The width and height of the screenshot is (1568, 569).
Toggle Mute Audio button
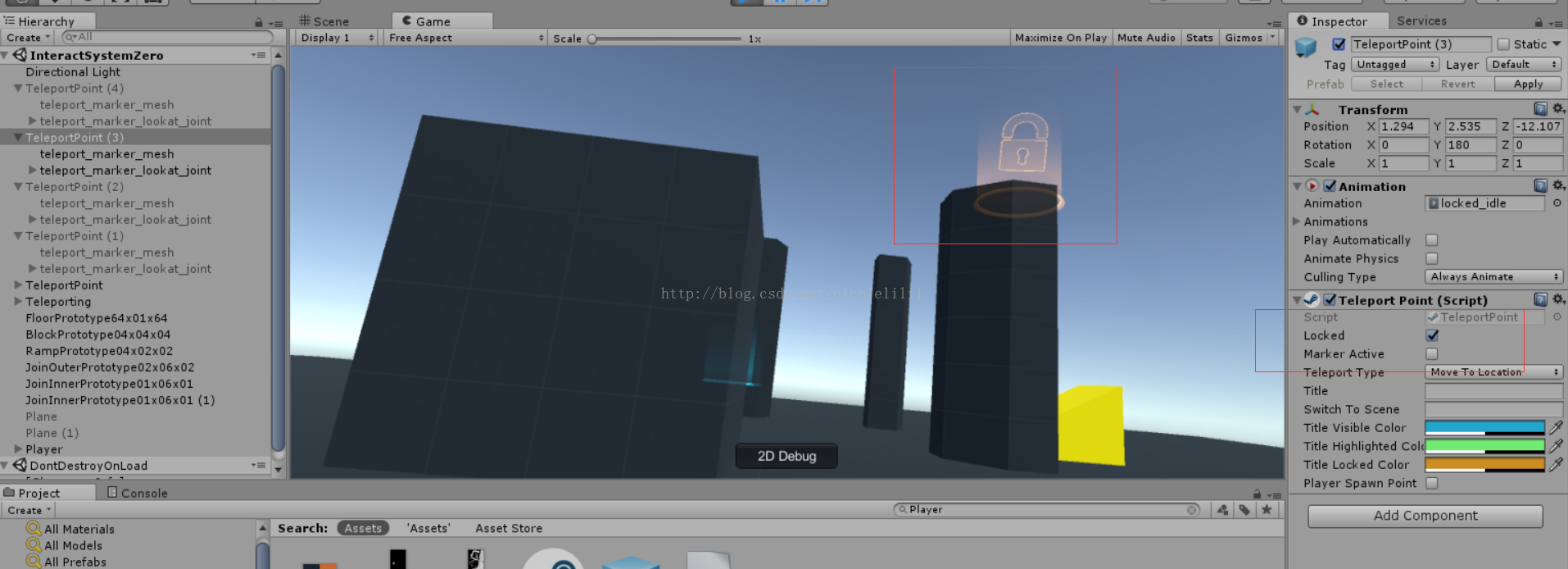[x=1146, y=38]
